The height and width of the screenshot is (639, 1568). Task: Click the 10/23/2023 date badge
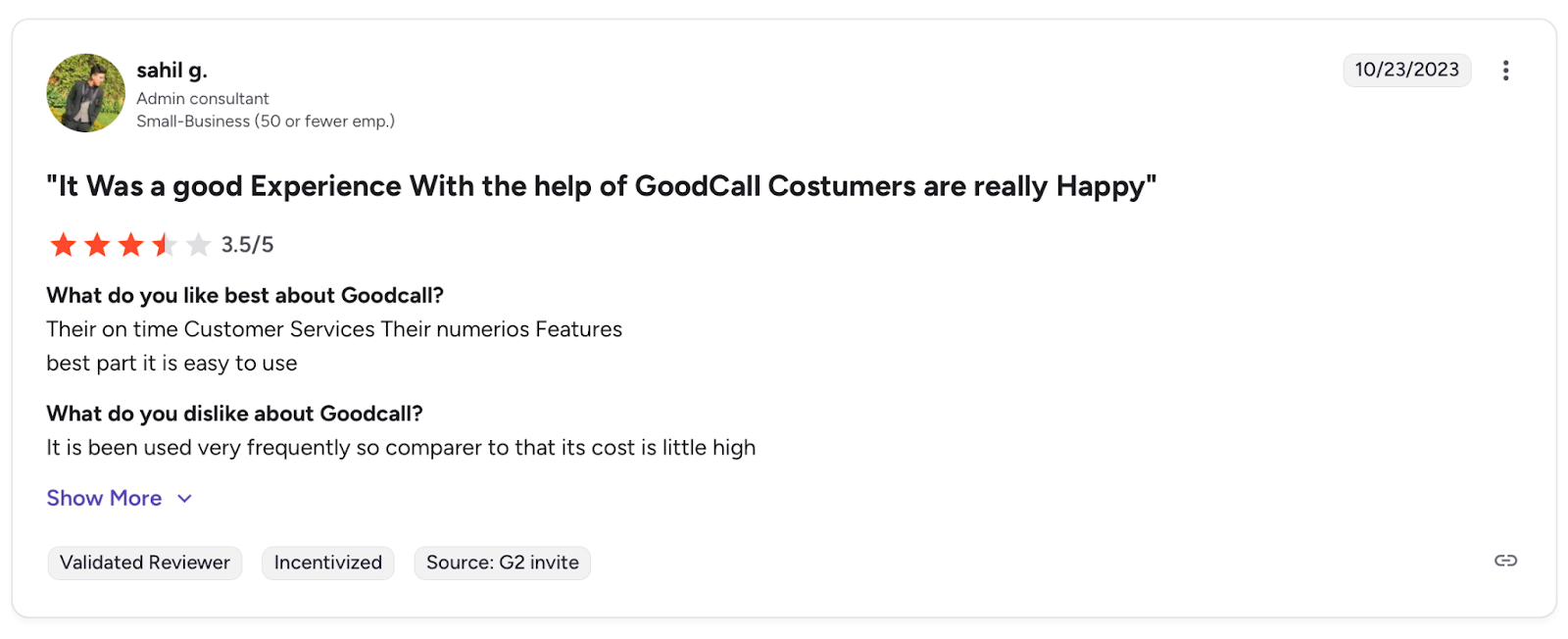pos(1406,70)
